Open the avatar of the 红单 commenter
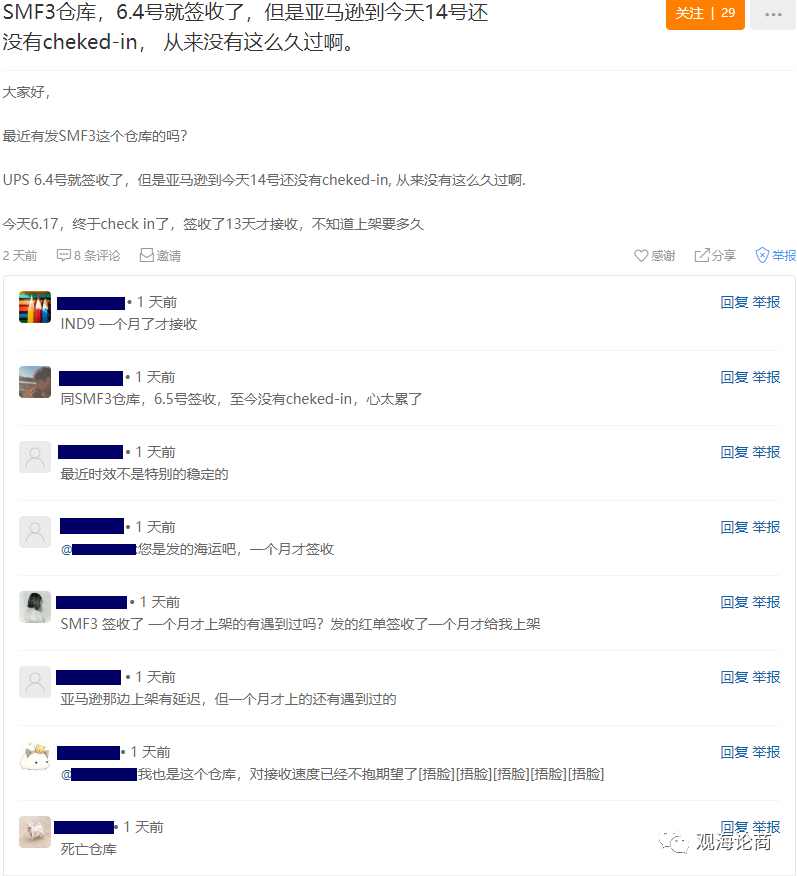The width and height of the screenshot is (797, 876). (x=35, y=607)
